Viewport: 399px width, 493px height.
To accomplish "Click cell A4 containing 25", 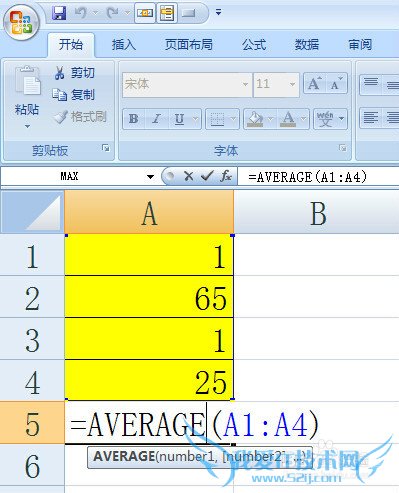I will point(149,380).
